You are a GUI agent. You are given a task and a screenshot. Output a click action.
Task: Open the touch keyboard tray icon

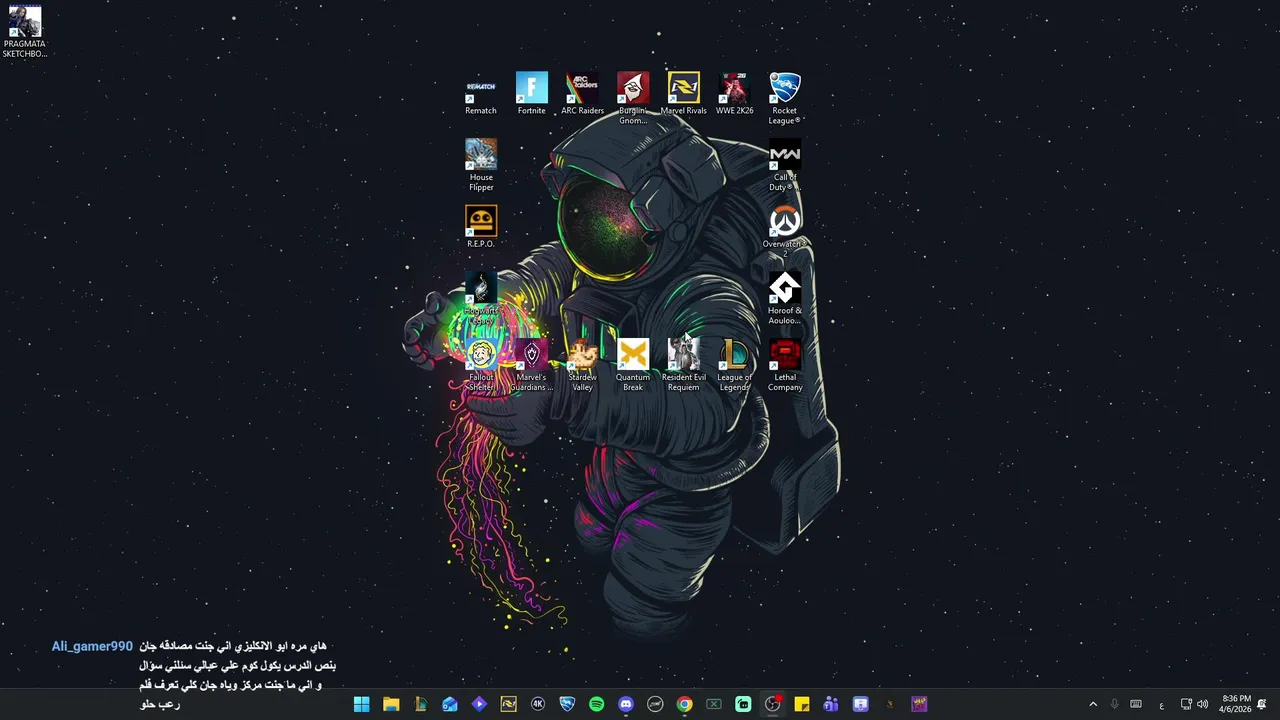[1136, 704]
